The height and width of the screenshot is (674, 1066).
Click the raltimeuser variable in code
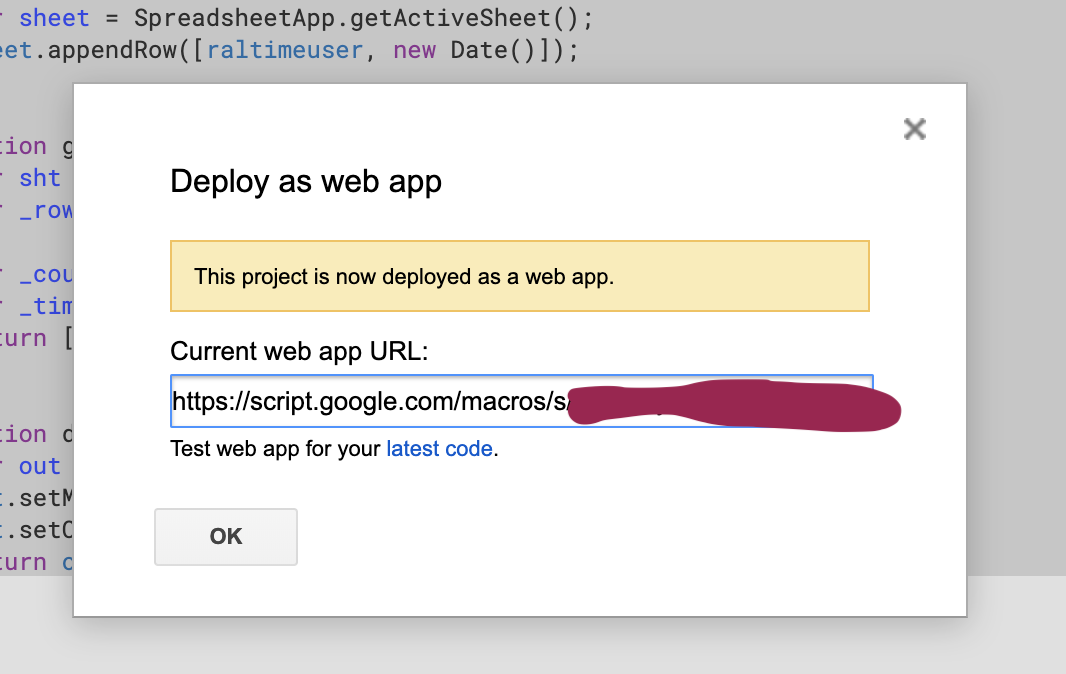[x=292, y=50]
